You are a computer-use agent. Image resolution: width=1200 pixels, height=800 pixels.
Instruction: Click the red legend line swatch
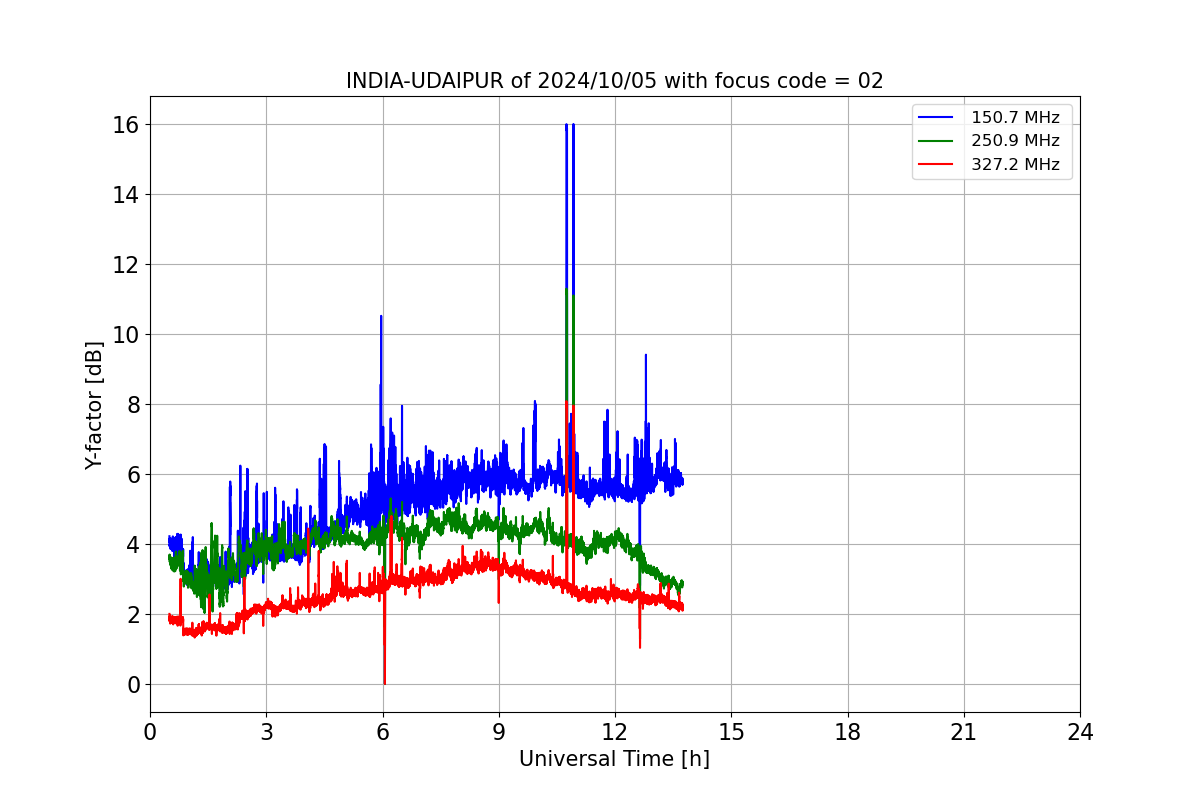tap(936, 164)
